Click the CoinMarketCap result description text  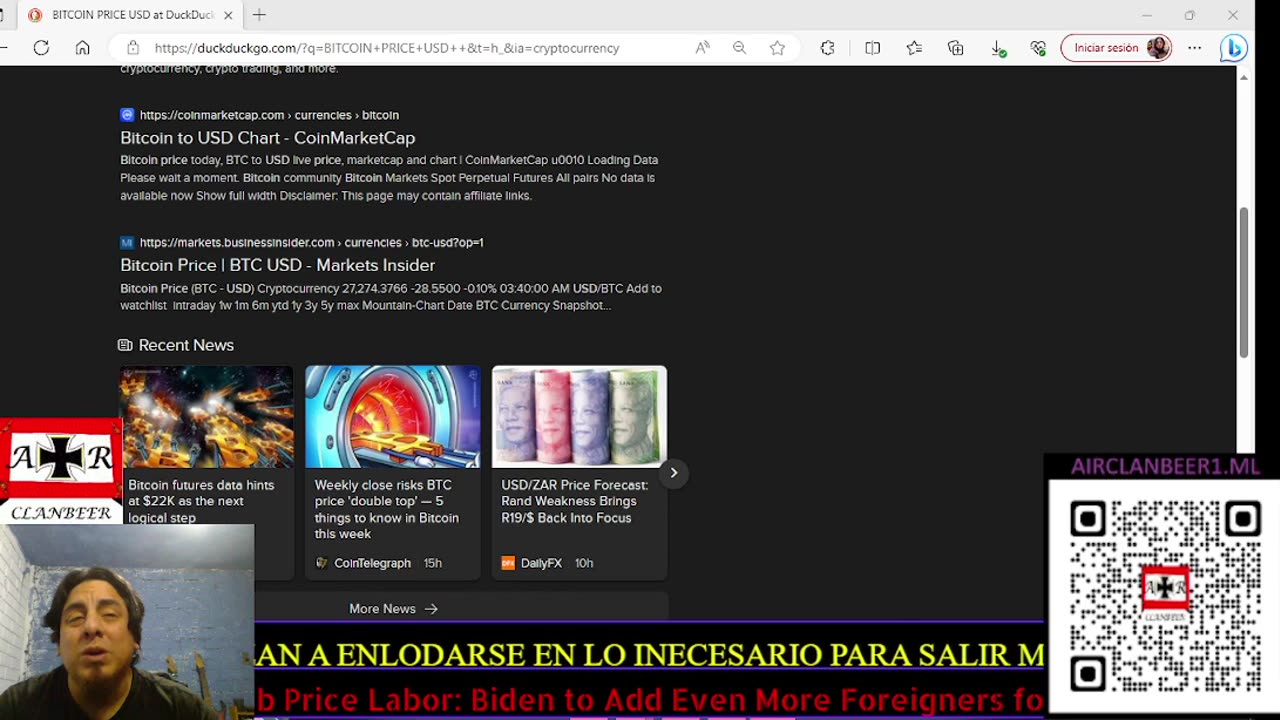click(389, 178)
